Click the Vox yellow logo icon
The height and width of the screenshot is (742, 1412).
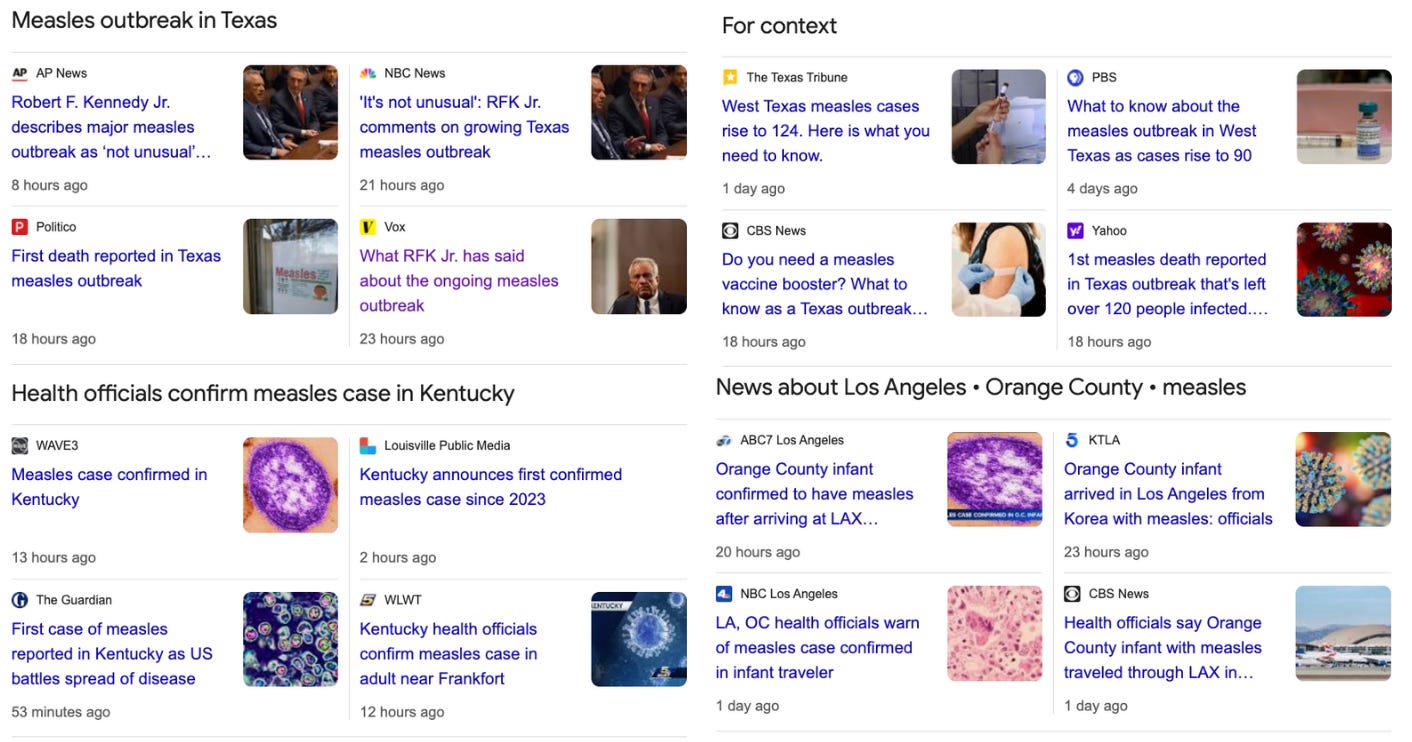click(x=368, y=227)
